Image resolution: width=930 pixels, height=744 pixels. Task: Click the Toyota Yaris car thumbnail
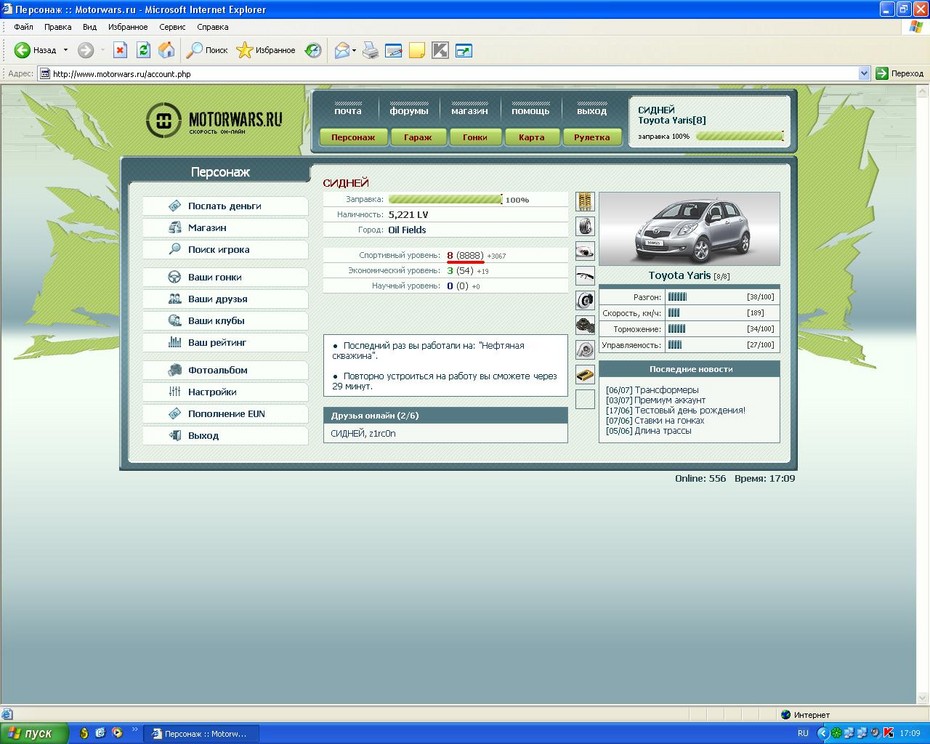[688, 229]
